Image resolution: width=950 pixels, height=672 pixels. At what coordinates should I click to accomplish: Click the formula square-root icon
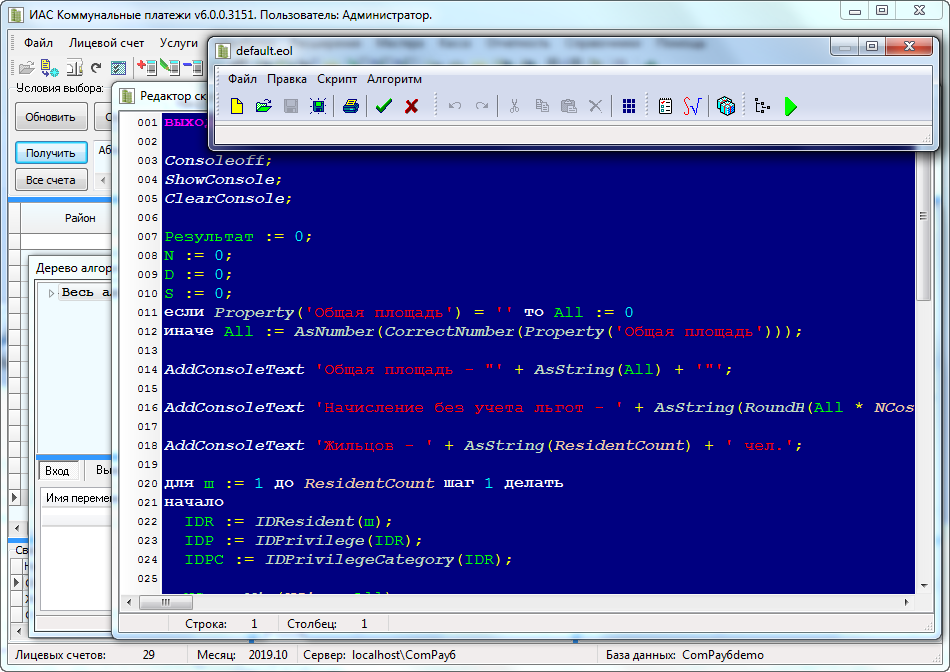click(x=692, y=106)
